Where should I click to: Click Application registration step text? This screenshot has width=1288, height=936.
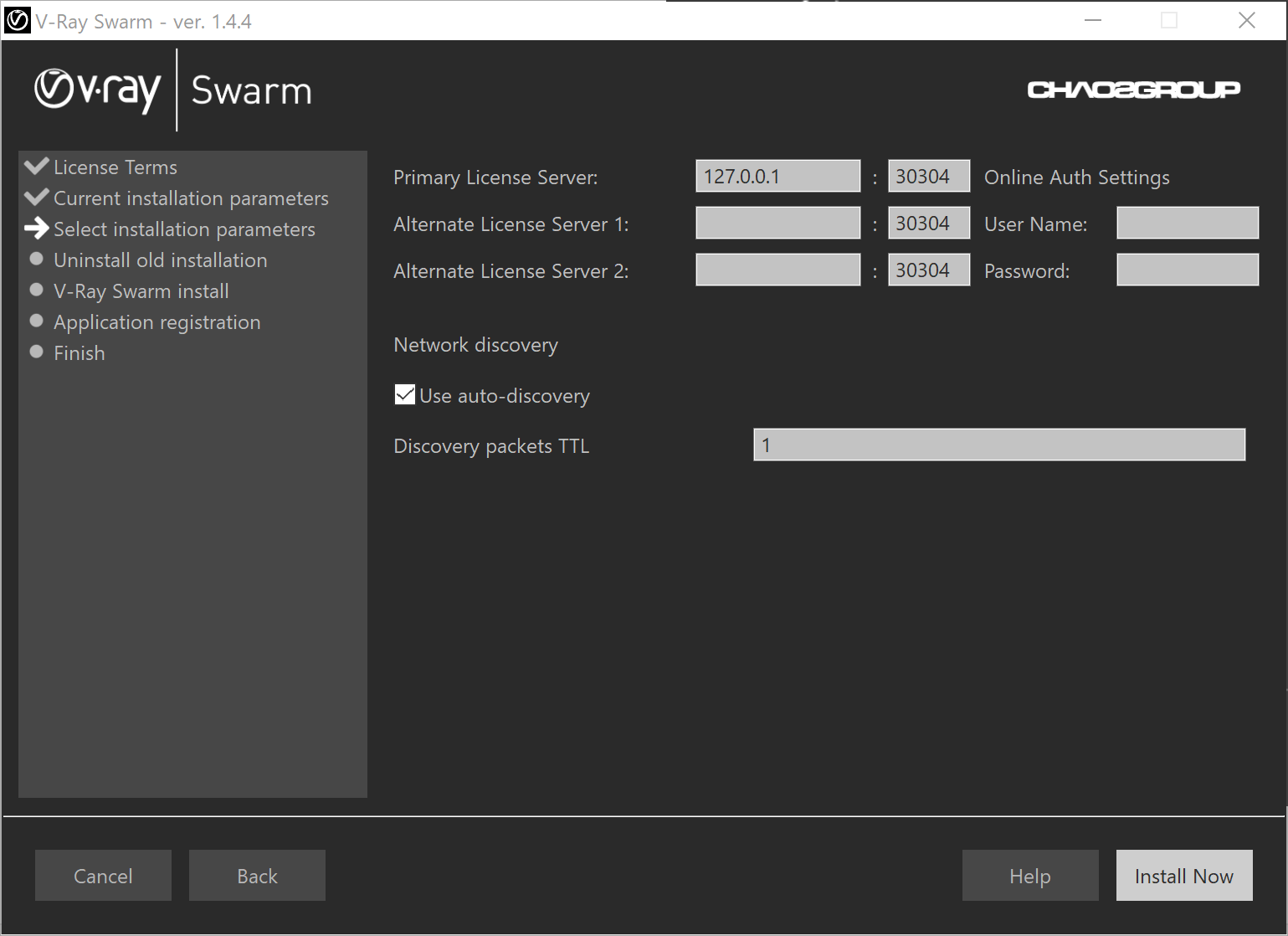click(x=157, y=322)
